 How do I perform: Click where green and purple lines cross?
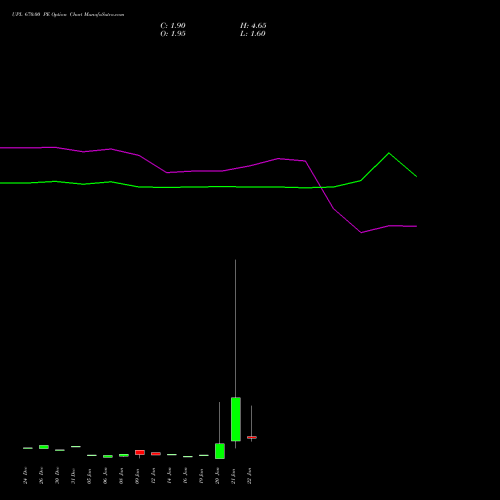point(321,188)
